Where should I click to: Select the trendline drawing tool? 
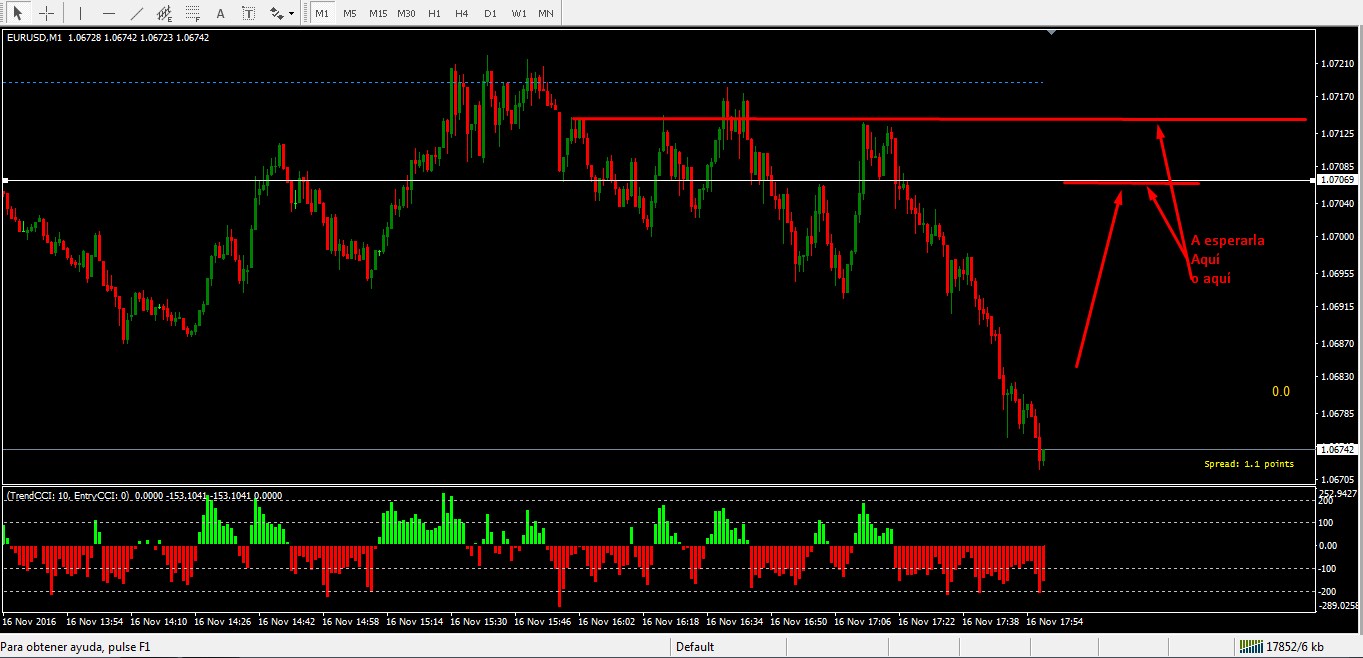tap(136, 13)
